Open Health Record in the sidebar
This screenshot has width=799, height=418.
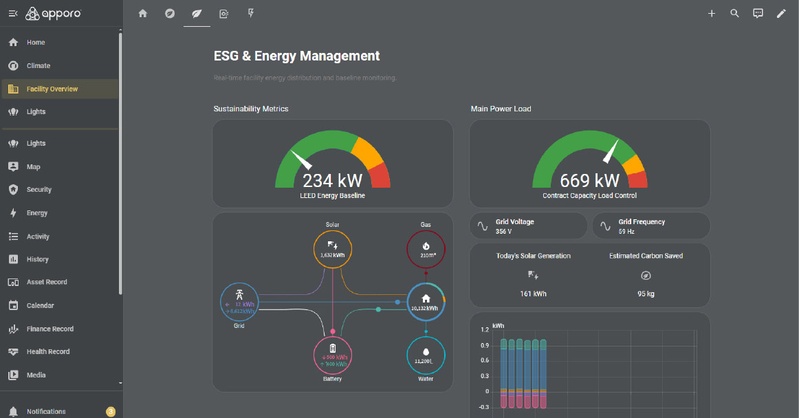coord(60,352)
